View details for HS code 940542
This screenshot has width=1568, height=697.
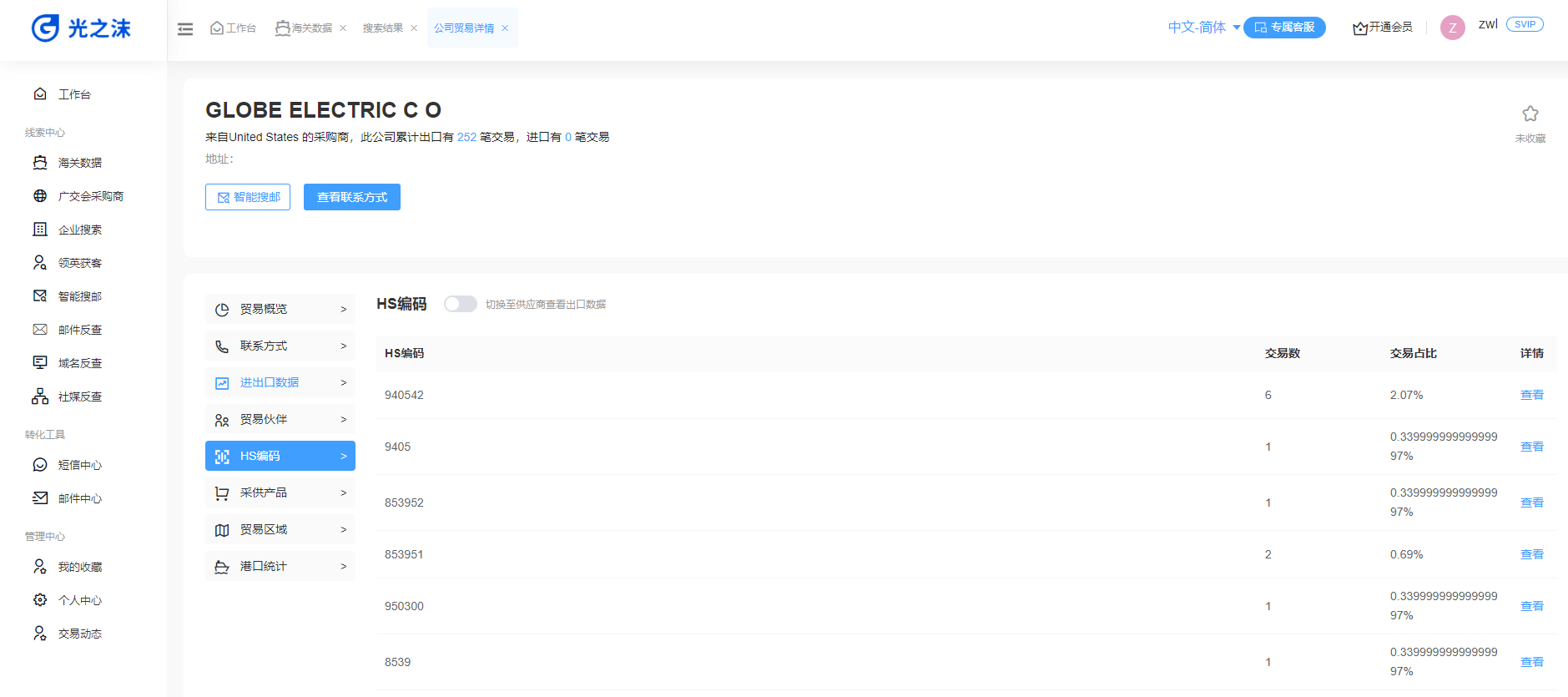click(1531, 395)
